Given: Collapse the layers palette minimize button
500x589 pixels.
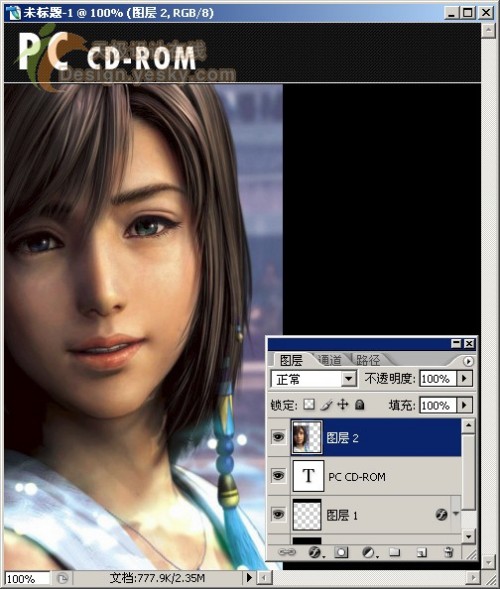Looking at the screenshot, I should click(x=456, y=343).
